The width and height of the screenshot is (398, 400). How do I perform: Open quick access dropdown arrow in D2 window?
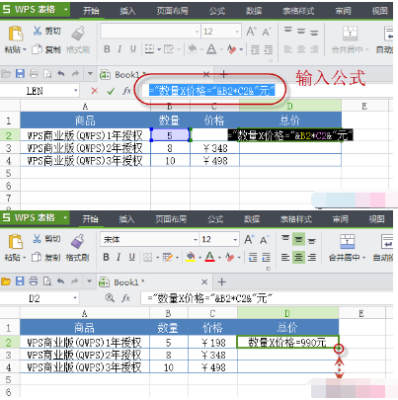tap(89, 282)
